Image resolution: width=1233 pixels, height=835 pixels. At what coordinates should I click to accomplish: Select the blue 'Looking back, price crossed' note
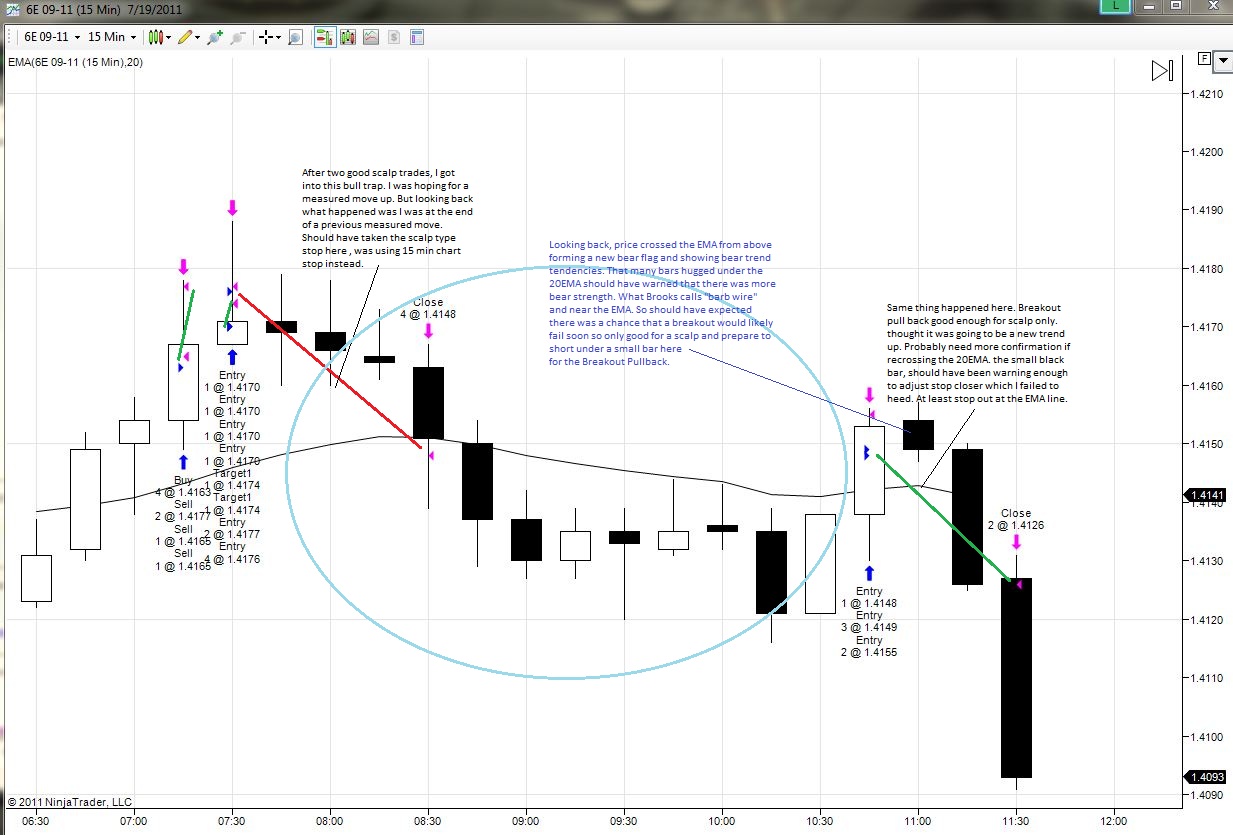point(662,303)
